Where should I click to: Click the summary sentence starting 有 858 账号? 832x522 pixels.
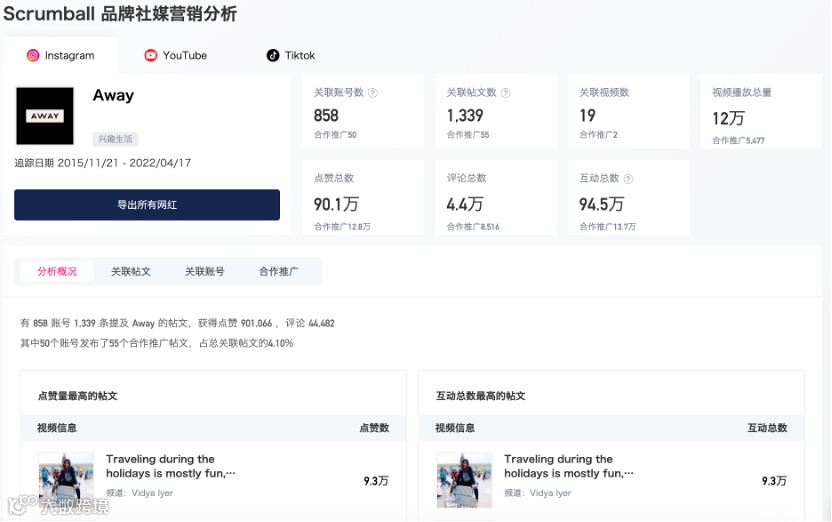coord(177,323)
